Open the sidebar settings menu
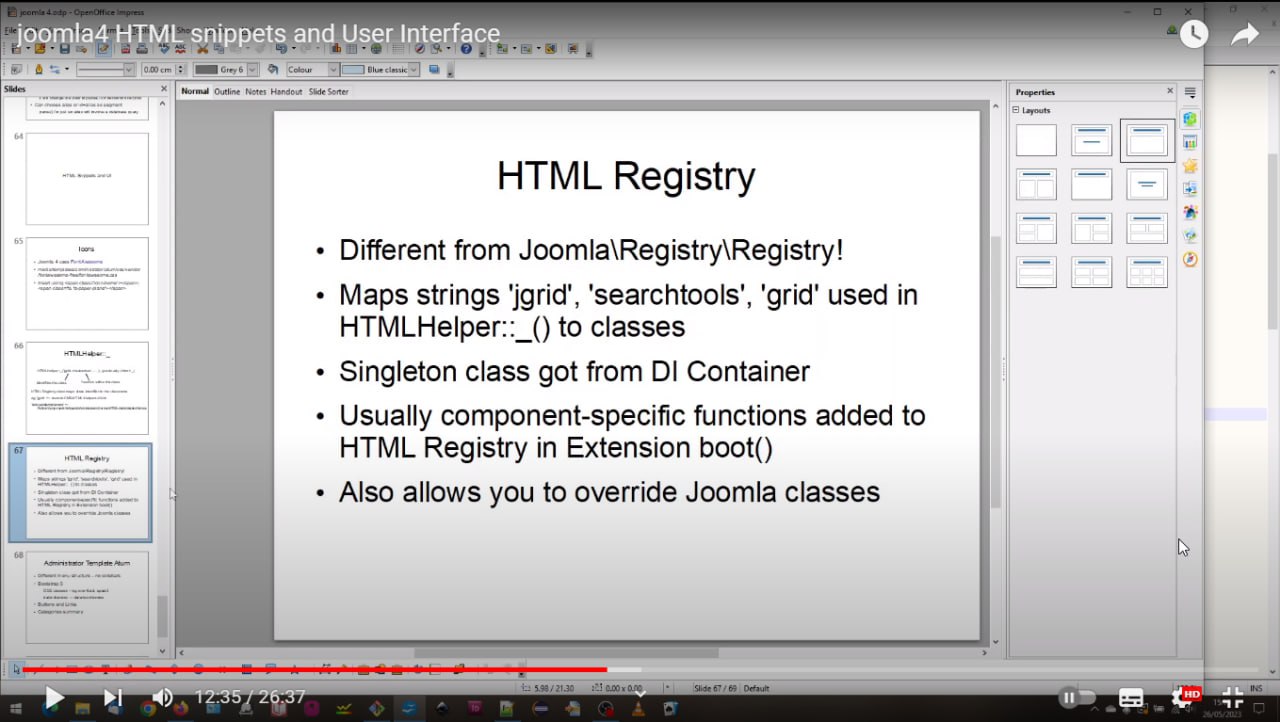 coord(1190,92)
